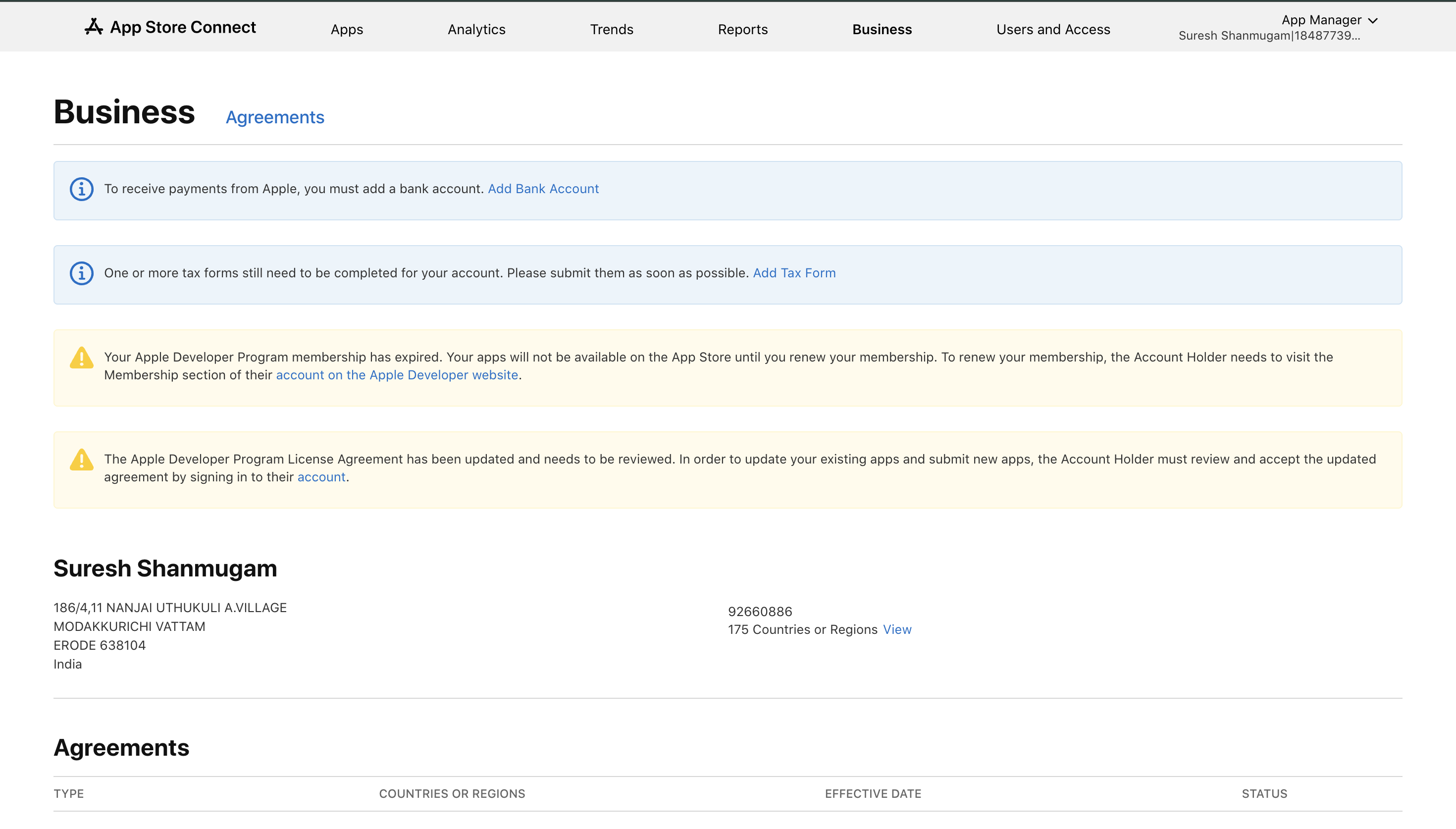Image resolution: width=1456 pixels, height=829 pixels.
Task: Go to Trends in the top navigation
Action: coord(611,29)
